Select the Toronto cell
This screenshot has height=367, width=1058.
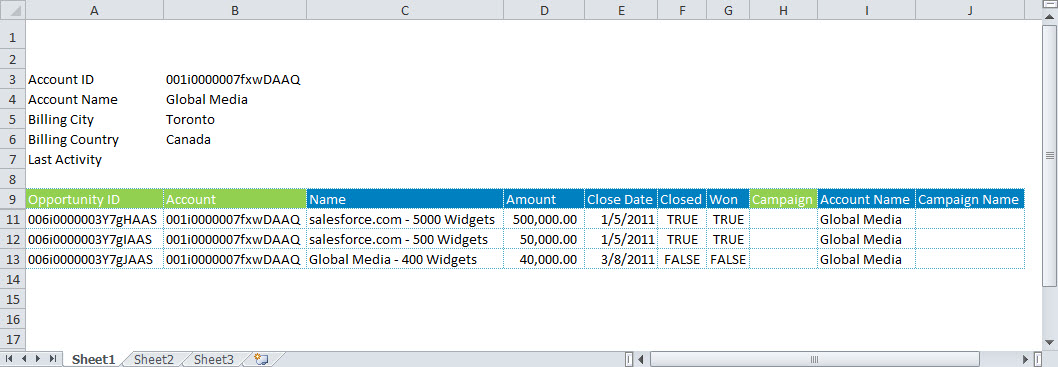pyautogui.click(x=234, y=119)
